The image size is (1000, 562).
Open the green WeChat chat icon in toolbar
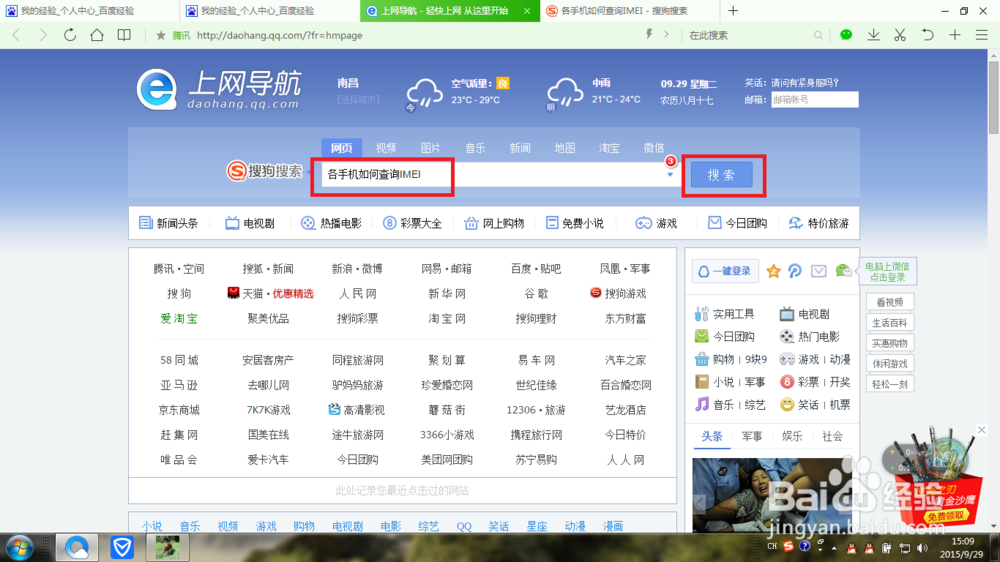point(846,35)
